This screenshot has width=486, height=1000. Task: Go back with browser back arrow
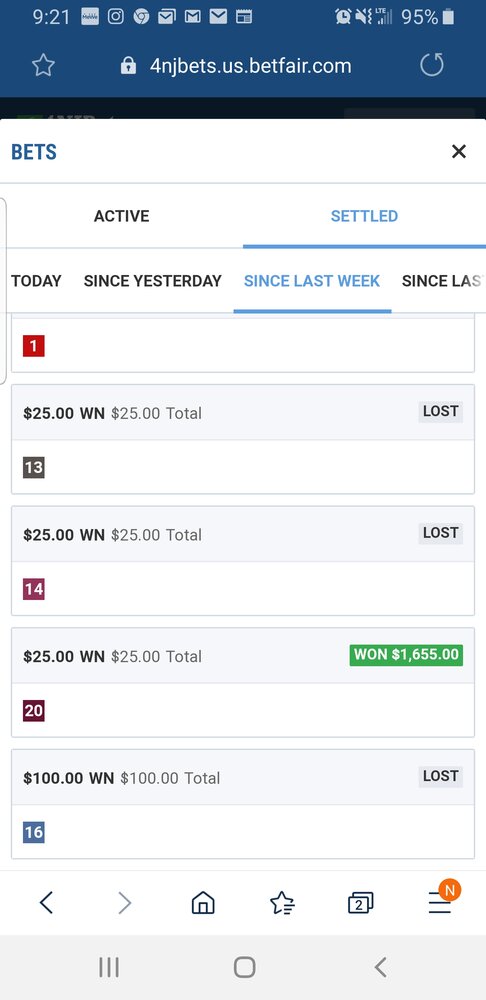click(x=46, y=902)
